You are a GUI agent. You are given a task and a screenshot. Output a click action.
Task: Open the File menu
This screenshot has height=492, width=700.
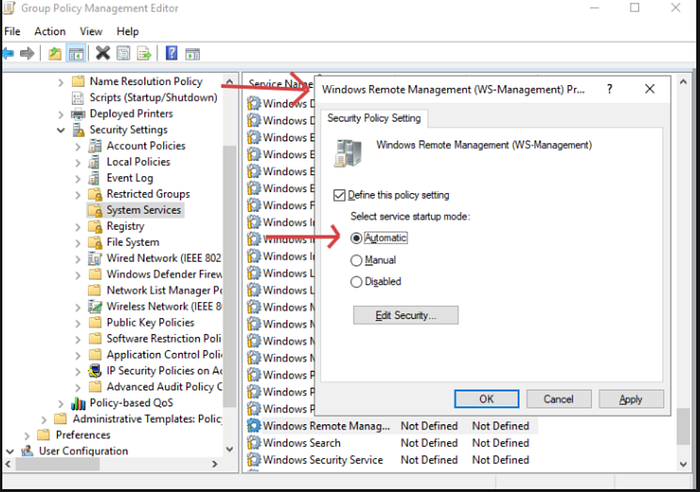coord(12,31)
